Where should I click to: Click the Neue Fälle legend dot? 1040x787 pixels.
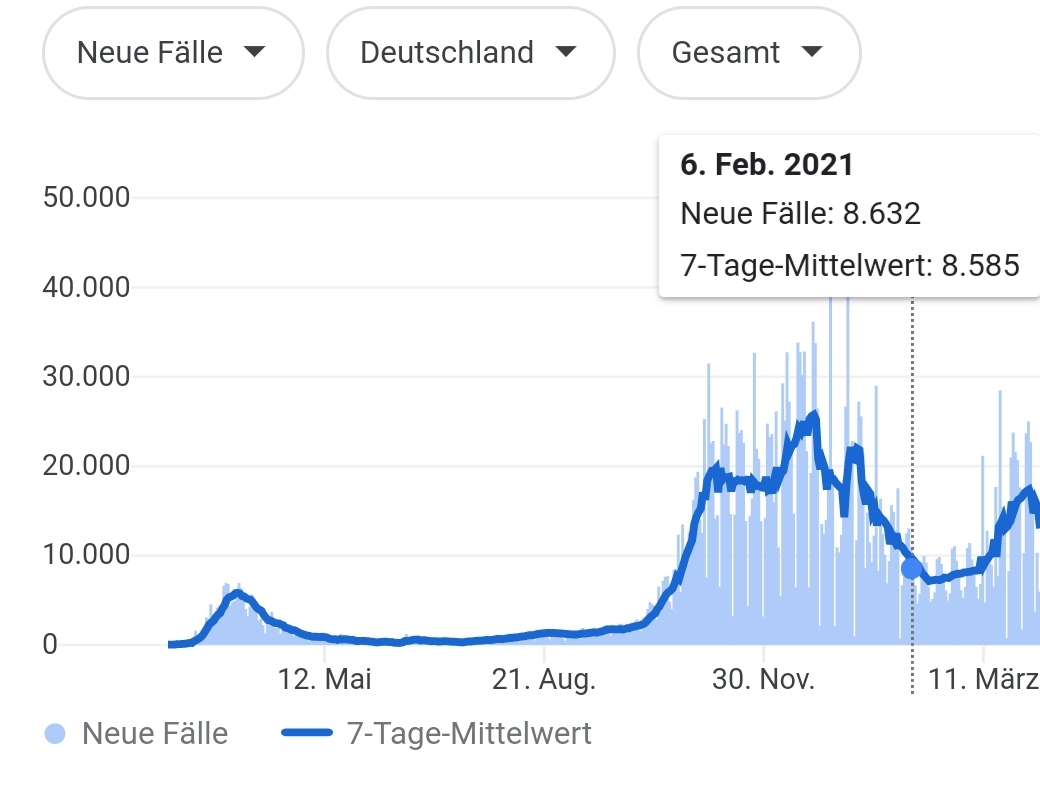56,734
